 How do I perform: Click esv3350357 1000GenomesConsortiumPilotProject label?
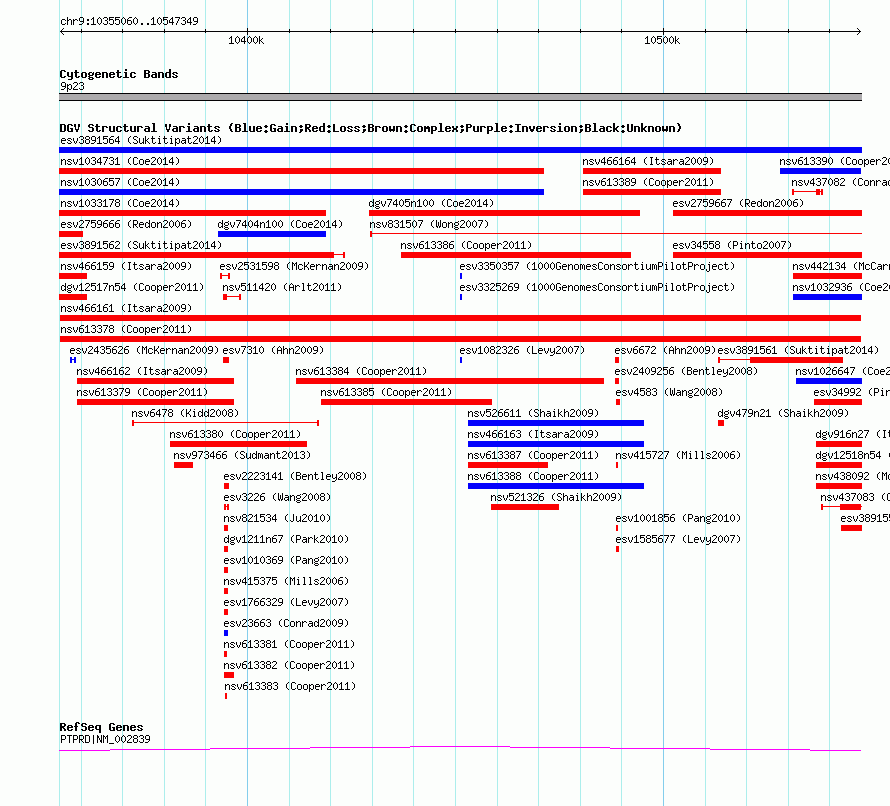(597, 266)
